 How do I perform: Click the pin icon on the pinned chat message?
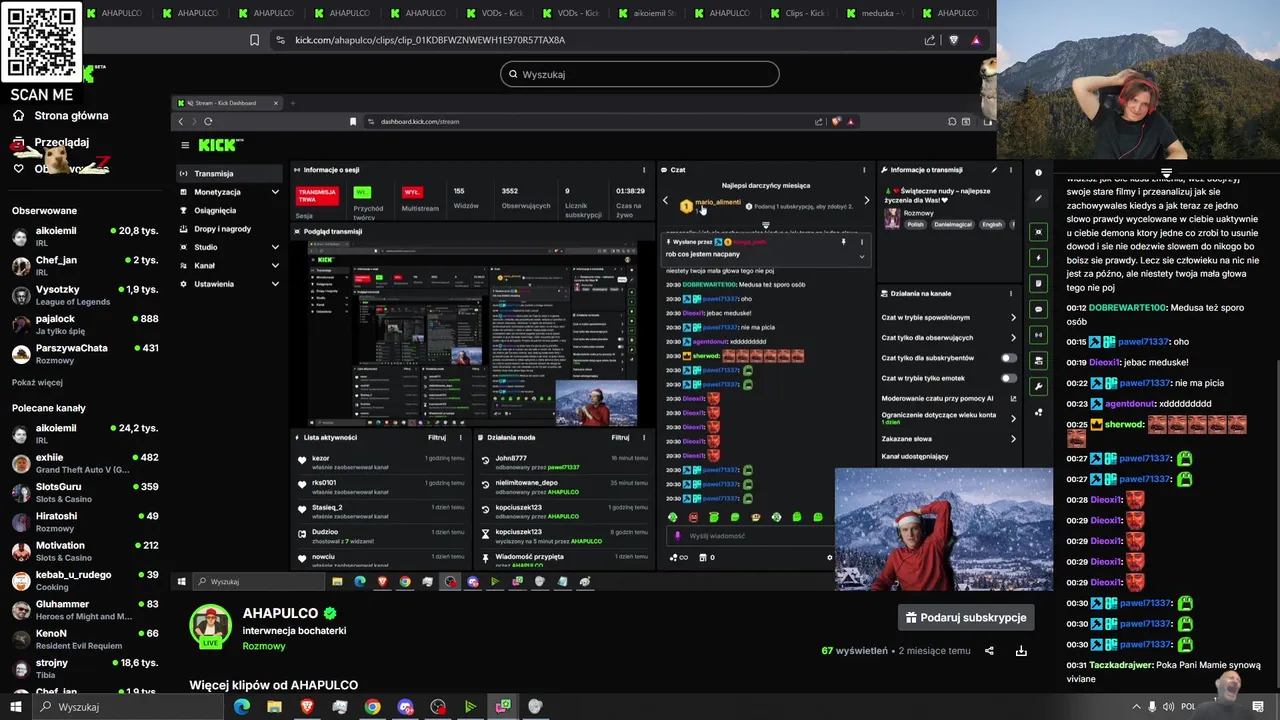pos(843,242)
